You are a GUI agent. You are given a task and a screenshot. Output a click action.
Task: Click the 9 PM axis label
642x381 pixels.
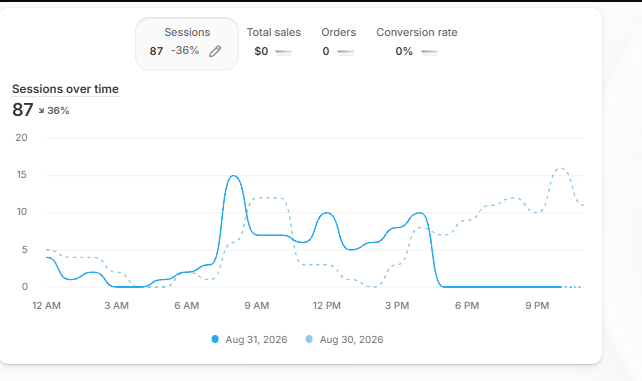[x=537, y=306]
